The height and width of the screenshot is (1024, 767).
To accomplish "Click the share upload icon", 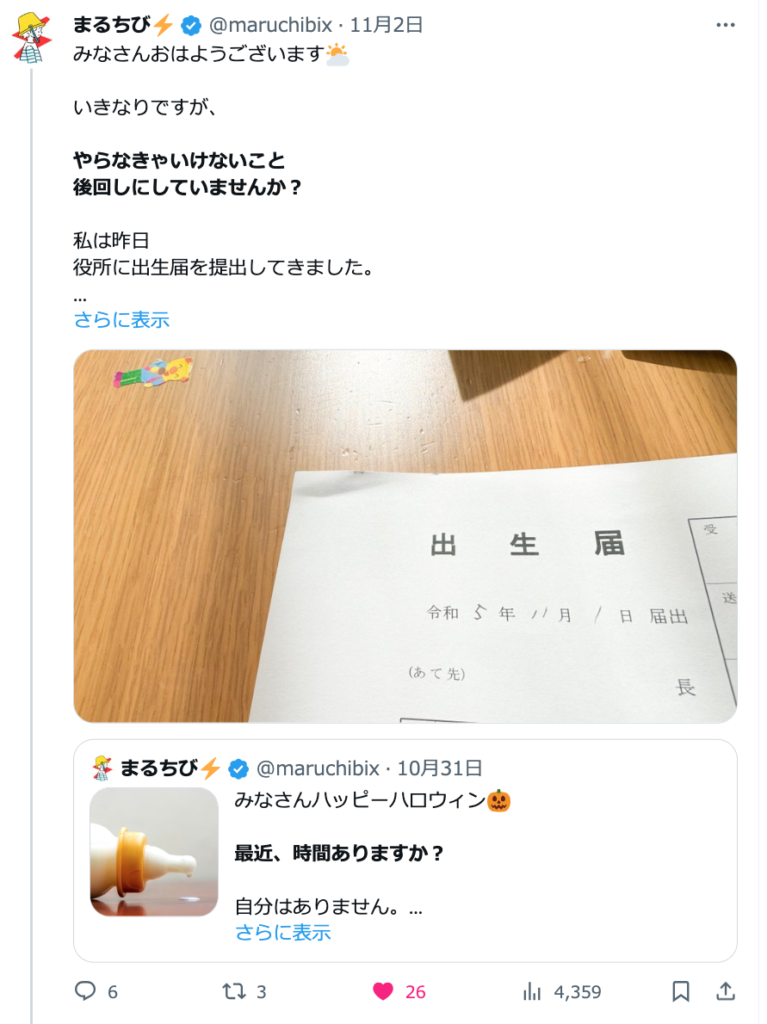I will (725, 991).
